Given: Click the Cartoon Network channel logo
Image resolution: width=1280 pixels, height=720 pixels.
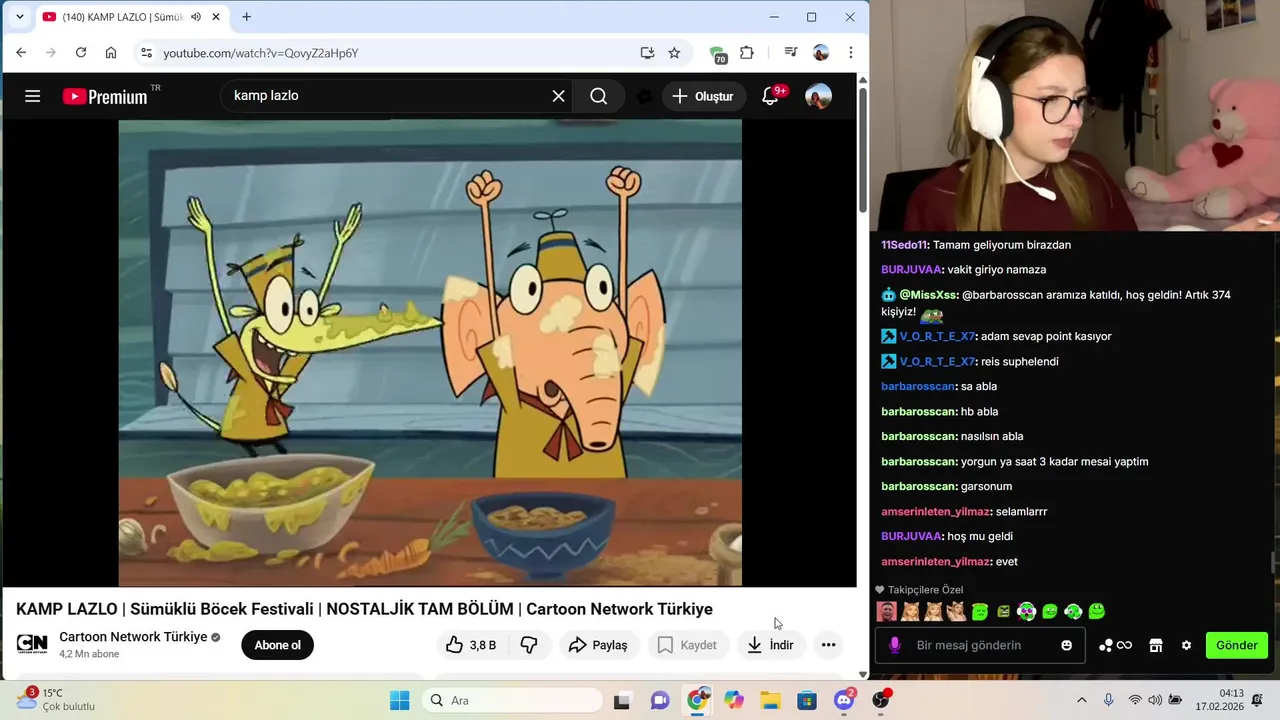Looking at the screenshot, I should (x=32, y=644).
